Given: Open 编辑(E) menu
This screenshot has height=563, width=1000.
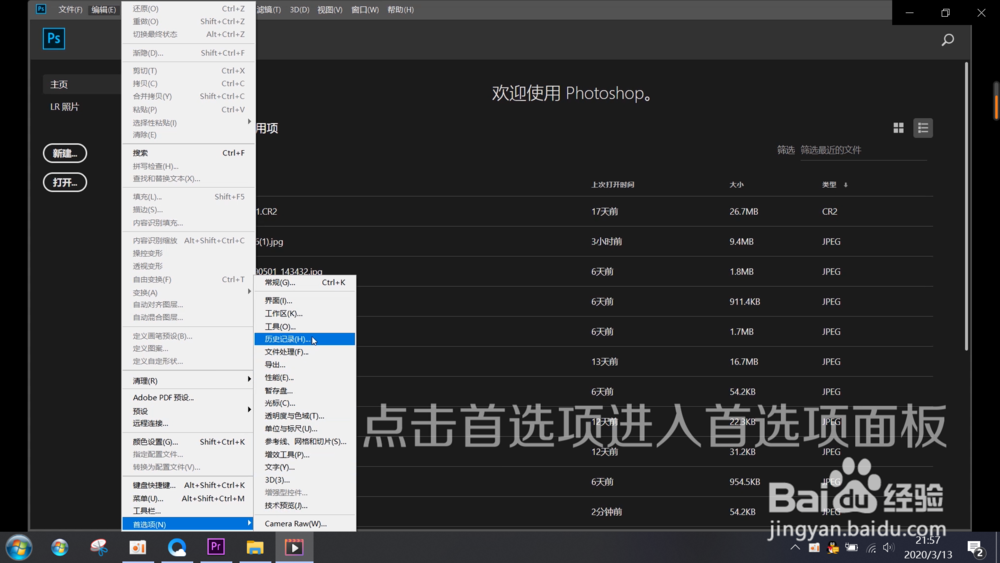Looking at the screenshot, I should pos(103,10).
